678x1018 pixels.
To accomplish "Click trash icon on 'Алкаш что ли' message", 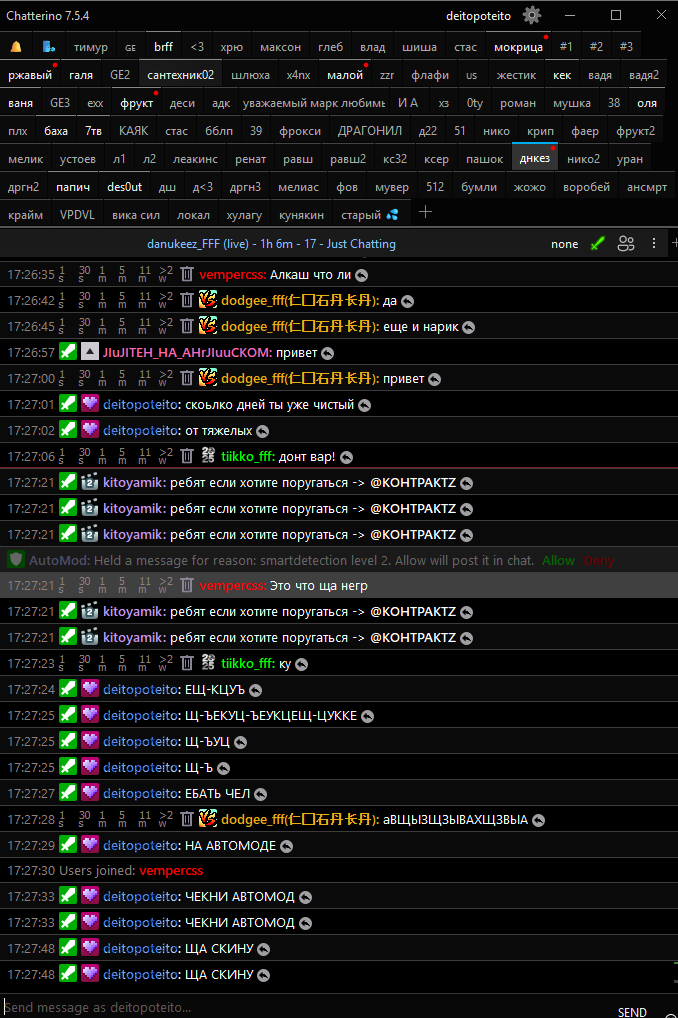I will pyautogui.click(x=186, y=274).
